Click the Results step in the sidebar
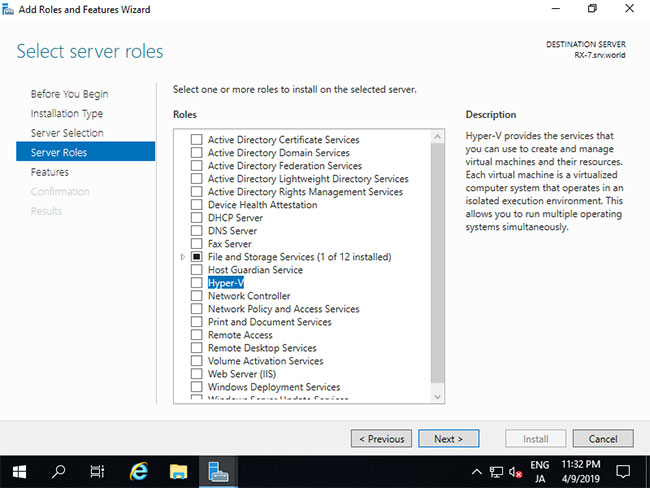The height and width of the screenshot is (488, 650). coord(46,211)
